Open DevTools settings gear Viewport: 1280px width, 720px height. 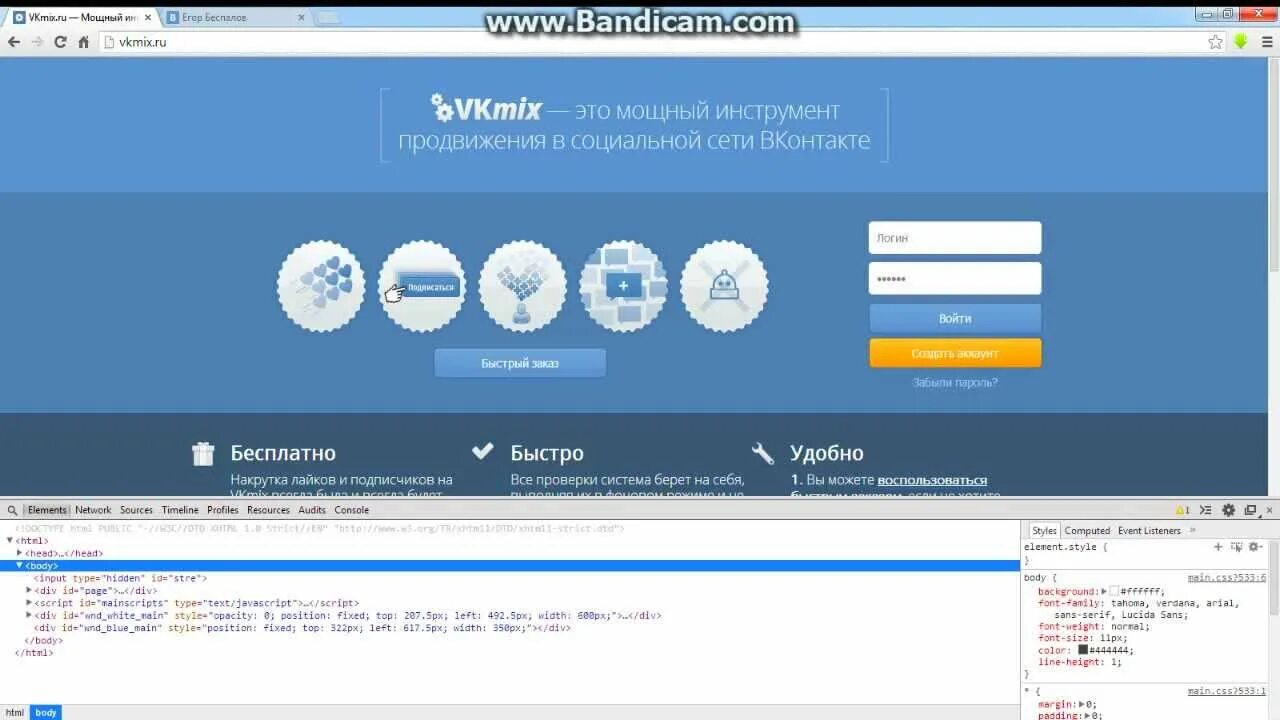(1229, 510)
